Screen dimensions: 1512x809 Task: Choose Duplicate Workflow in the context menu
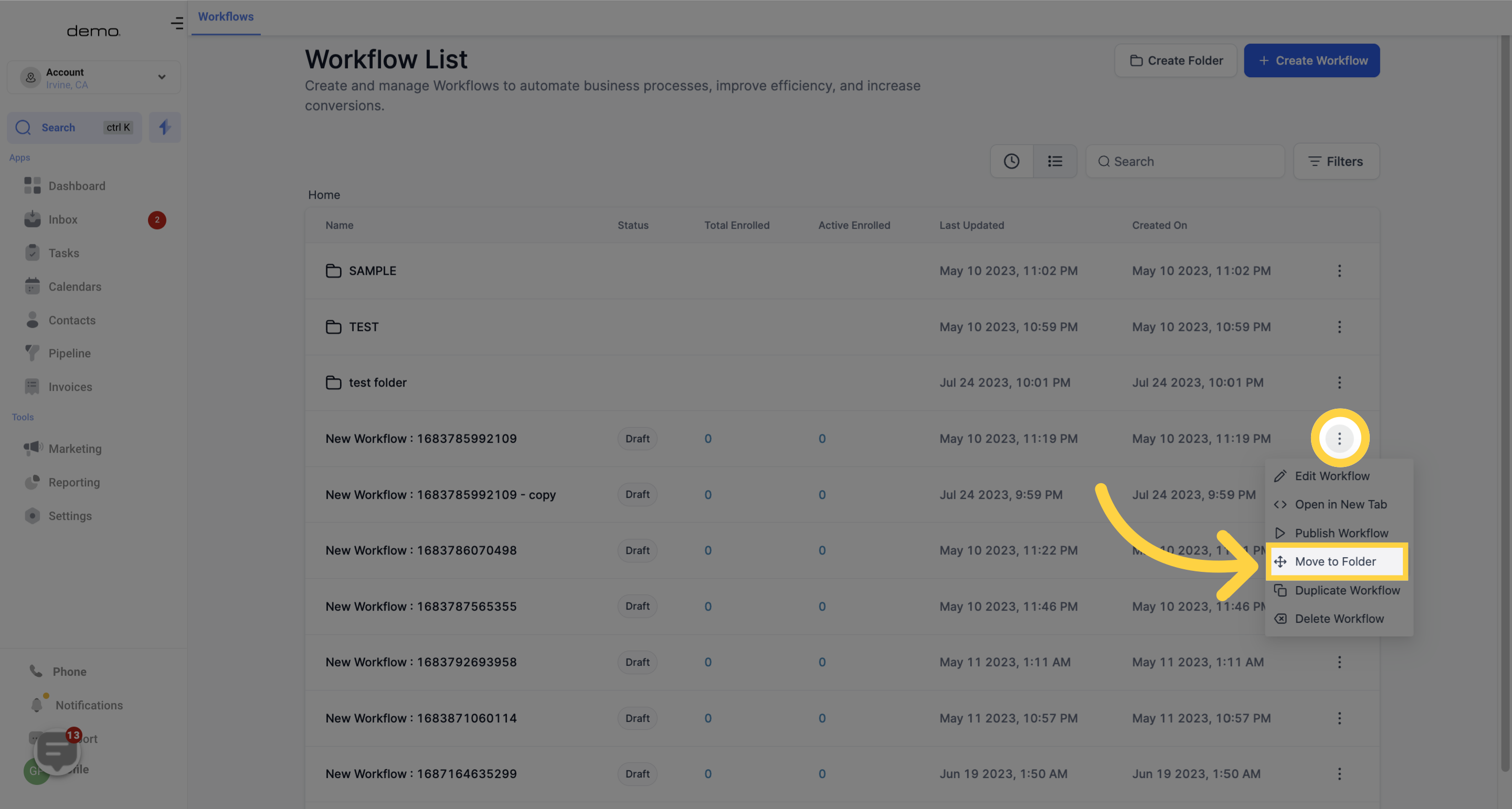tap(1347, 590)
